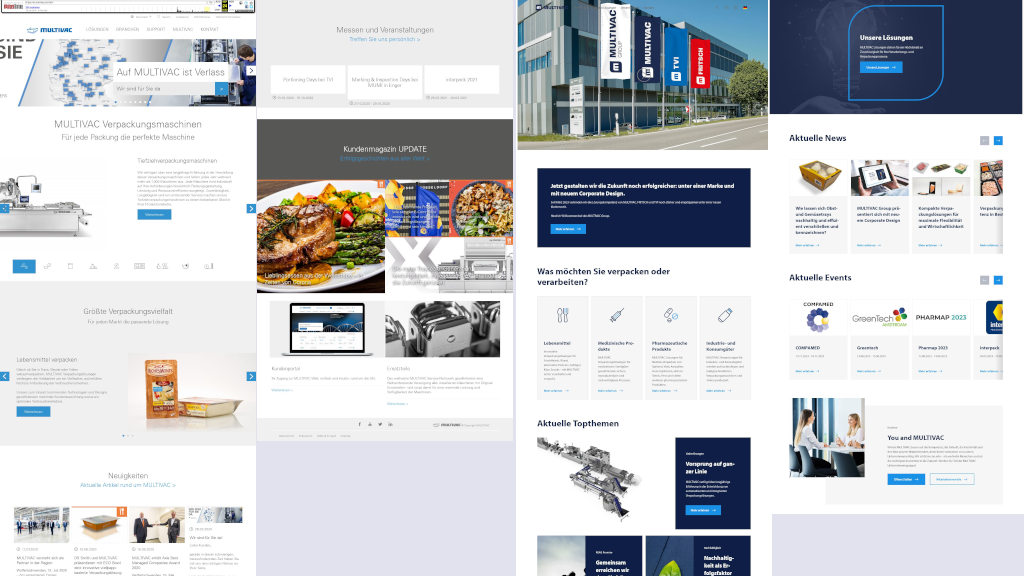Click Mehr erfahren on the Lebensmittel card
1024x576 pixels.
(556, 391)
